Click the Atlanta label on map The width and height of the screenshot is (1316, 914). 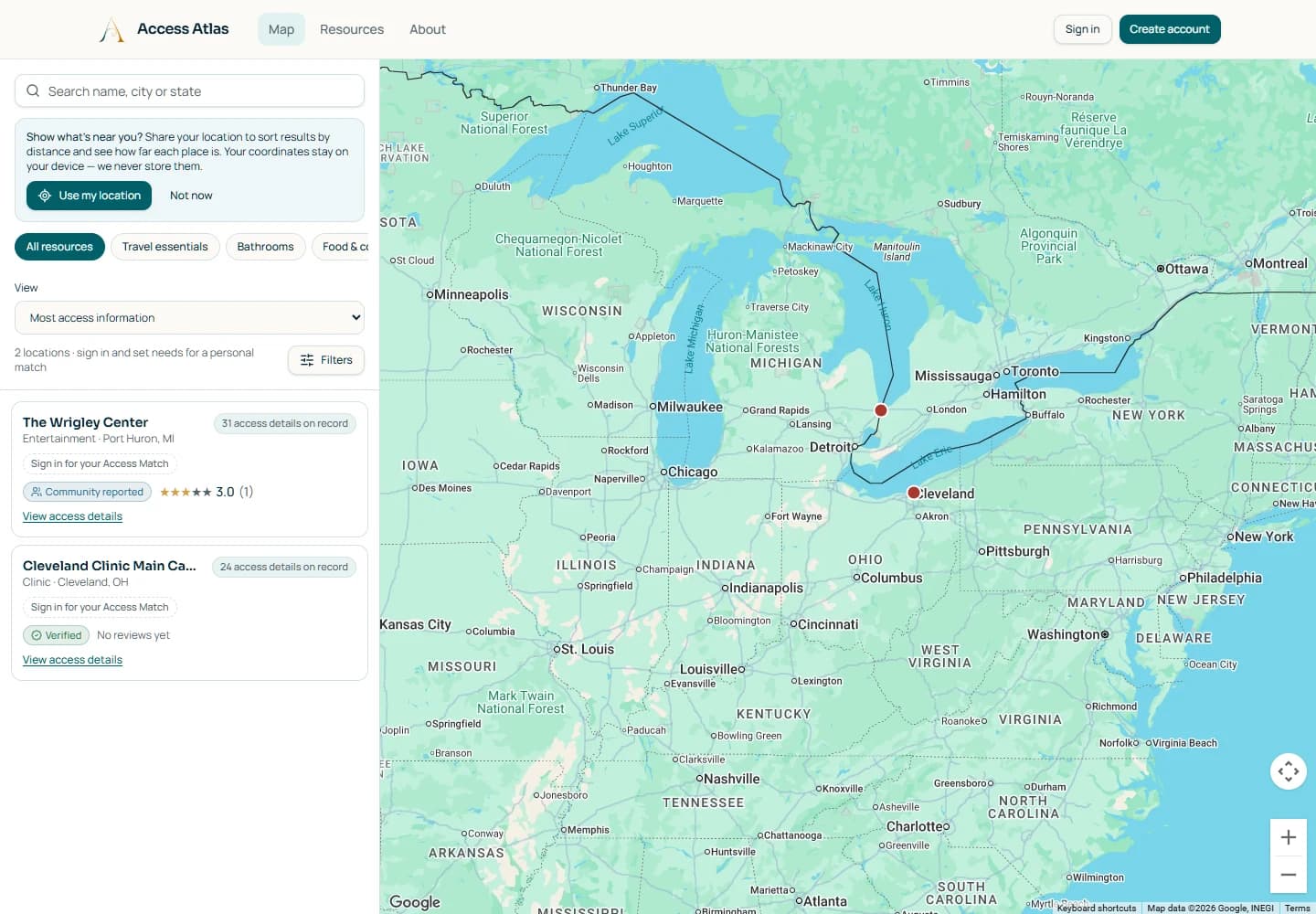[x=825, y=901]
